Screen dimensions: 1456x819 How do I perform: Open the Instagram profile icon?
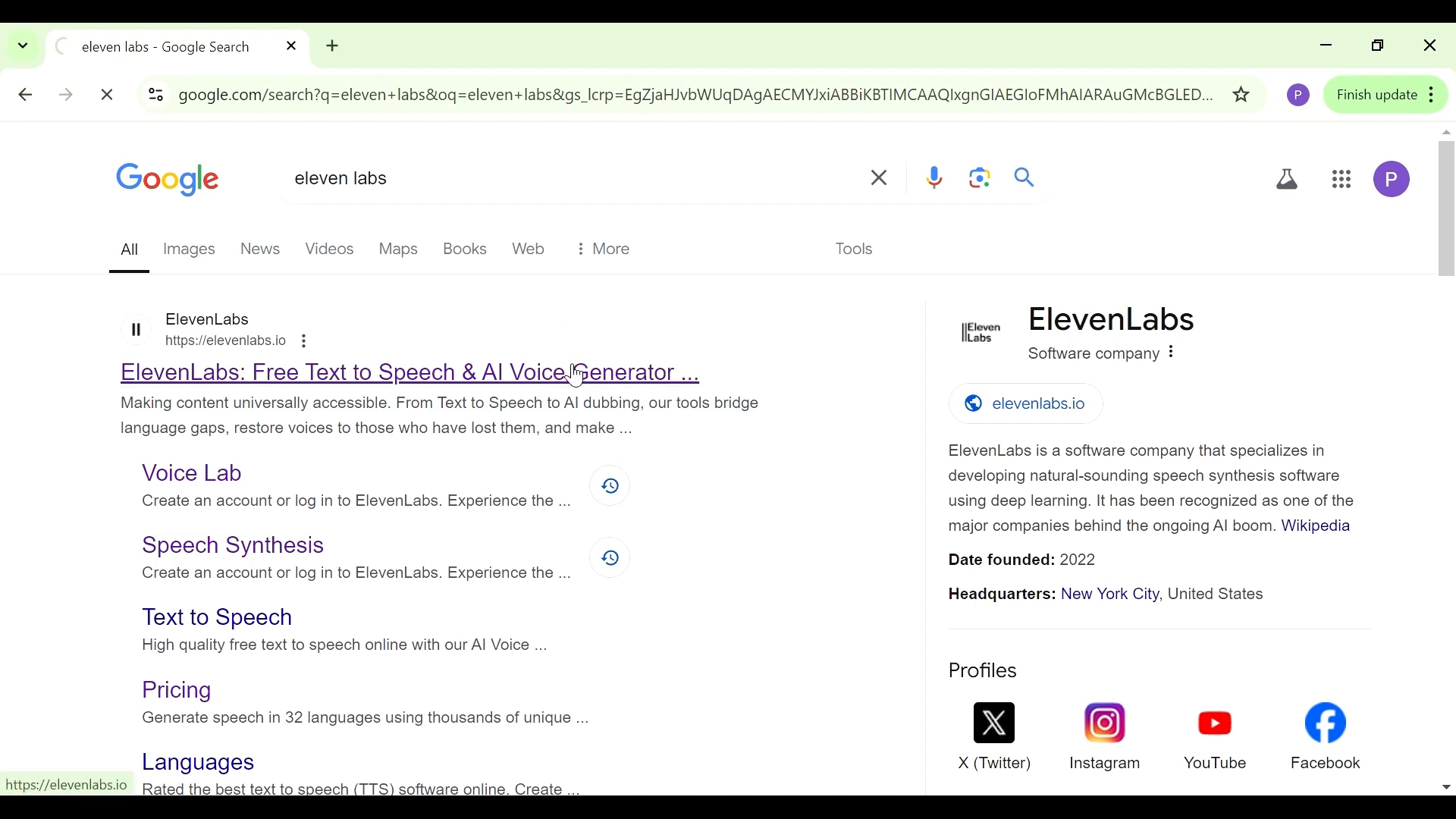click(x=1106, y=724)
